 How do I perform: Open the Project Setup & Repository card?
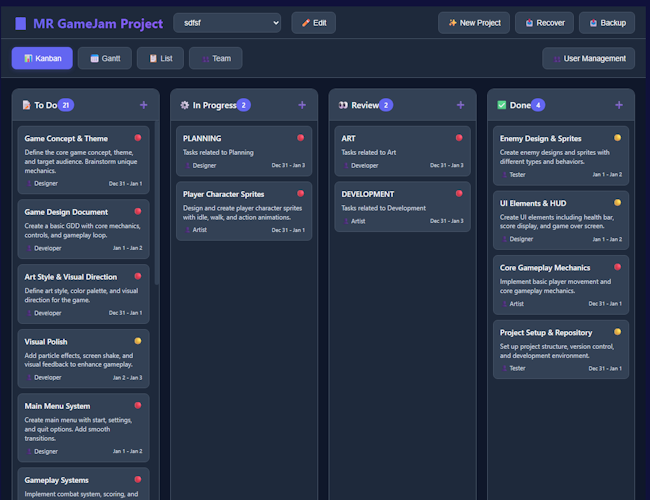561,350
